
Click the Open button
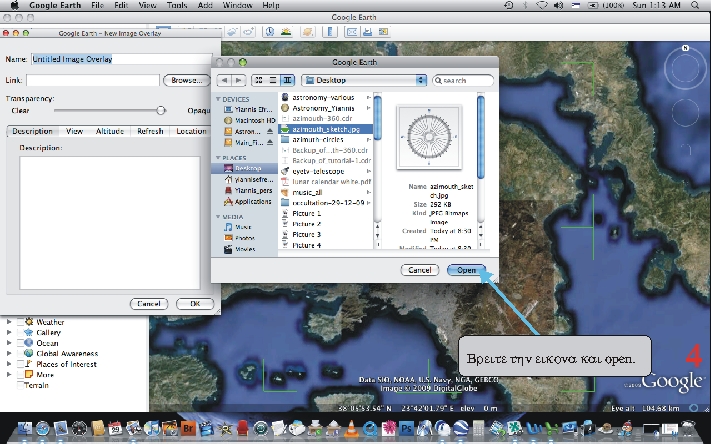coord(466,270)
